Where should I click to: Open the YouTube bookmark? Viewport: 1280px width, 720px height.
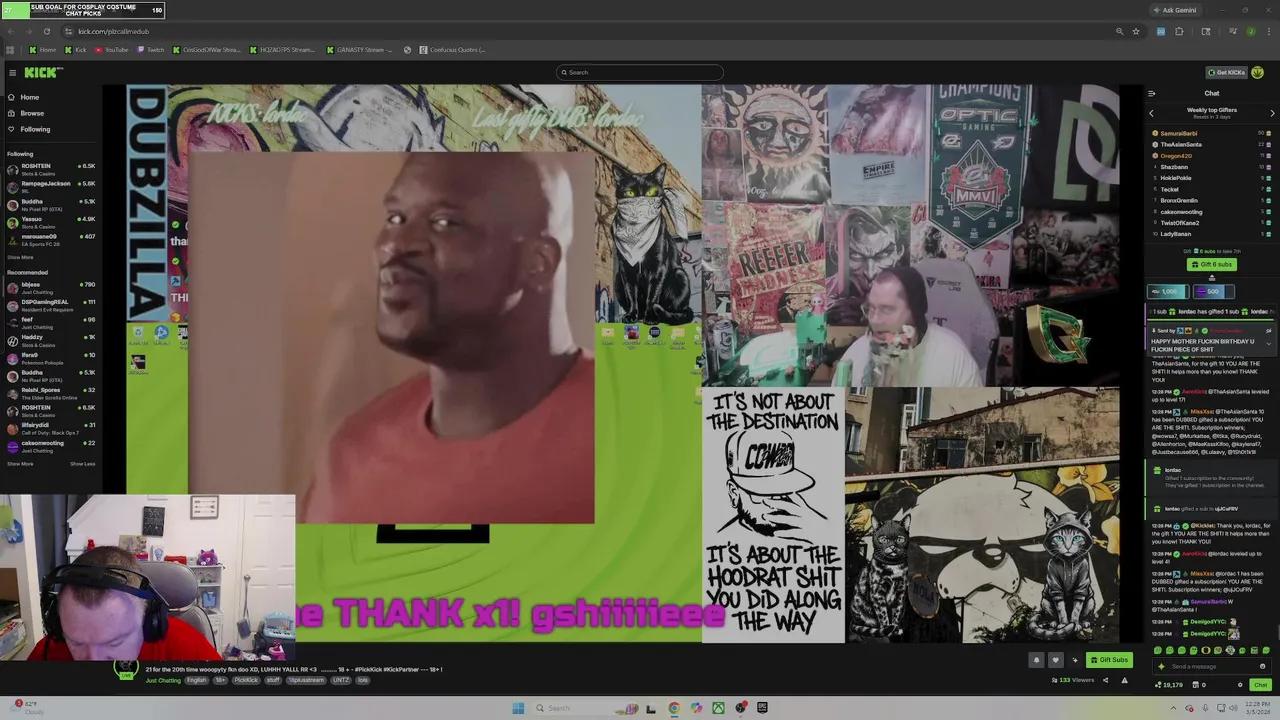click(x=112, y=50)
